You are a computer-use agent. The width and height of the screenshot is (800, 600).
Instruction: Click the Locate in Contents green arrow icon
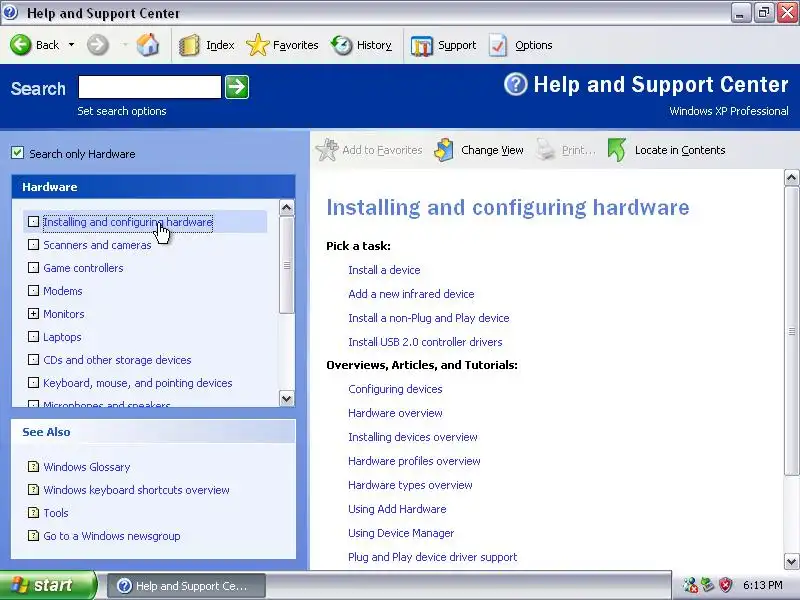pos(617,150)
